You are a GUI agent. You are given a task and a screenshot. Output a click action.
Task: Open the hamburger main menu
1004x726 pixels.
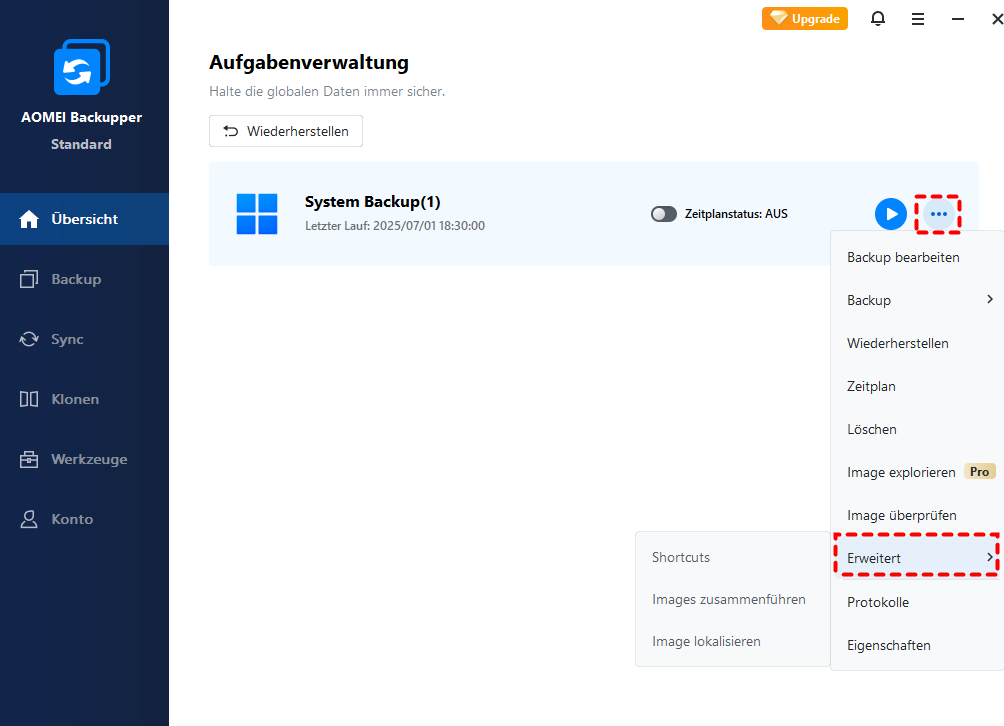click(x=918, y=19)
